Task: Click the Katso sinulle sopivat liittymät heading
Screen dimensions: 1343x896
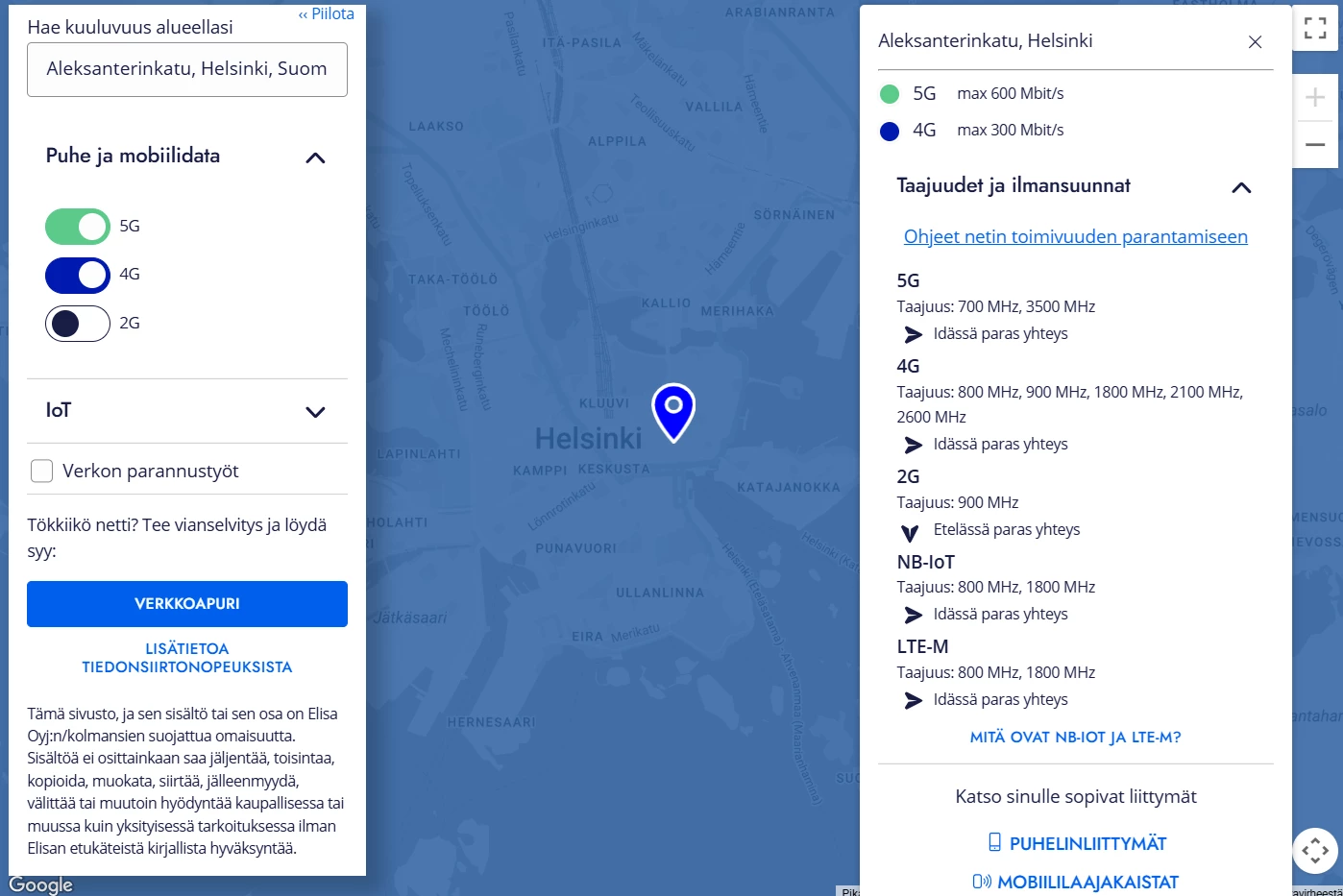Action: point(1076,796)
